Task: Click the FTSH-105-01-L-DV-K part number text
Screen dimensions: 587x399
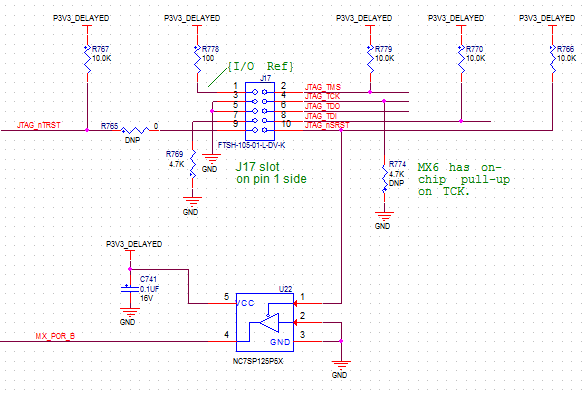Action: pyautogui.click(x=252, y=145)
